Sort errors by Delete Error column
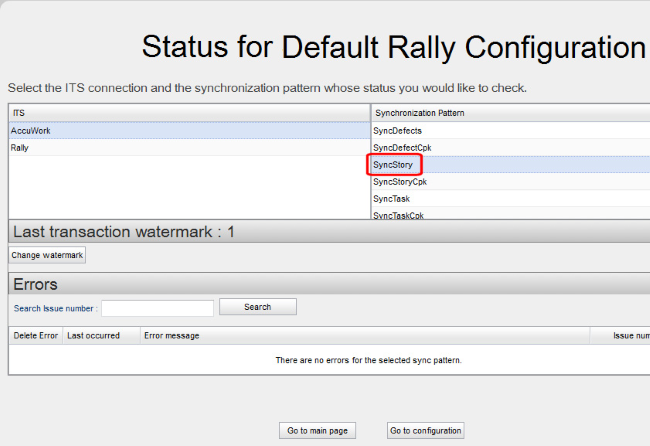Screen dimensions: 650x446 pos(36,336)
